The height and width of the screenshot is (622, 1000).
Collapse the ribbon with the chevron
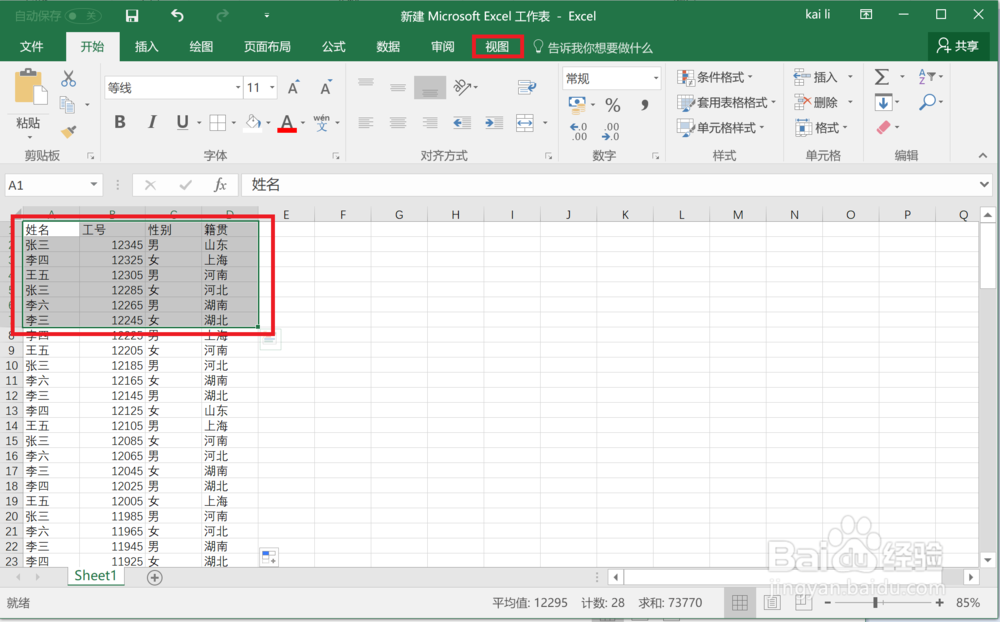(983, 156)
